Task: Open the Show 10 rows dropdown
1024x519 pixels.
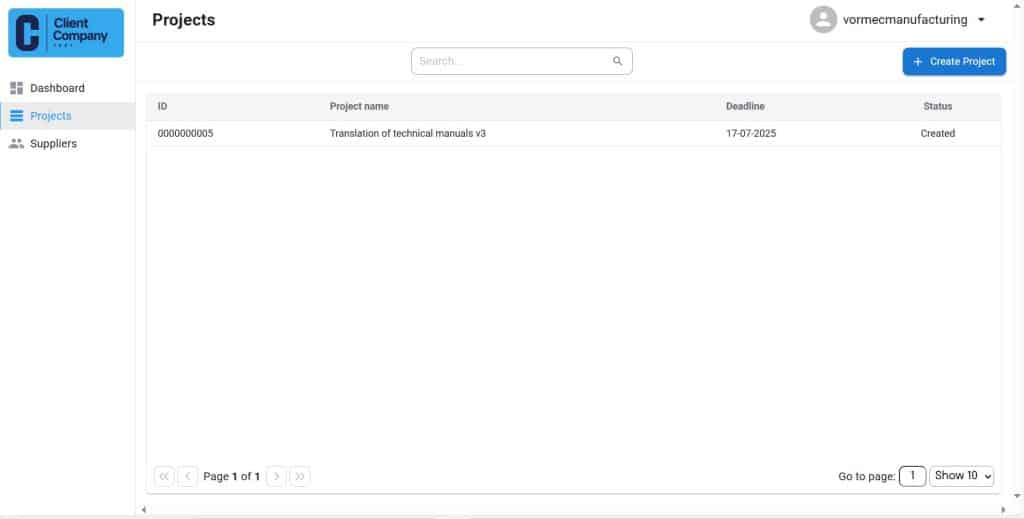Action: pos(961,476)
